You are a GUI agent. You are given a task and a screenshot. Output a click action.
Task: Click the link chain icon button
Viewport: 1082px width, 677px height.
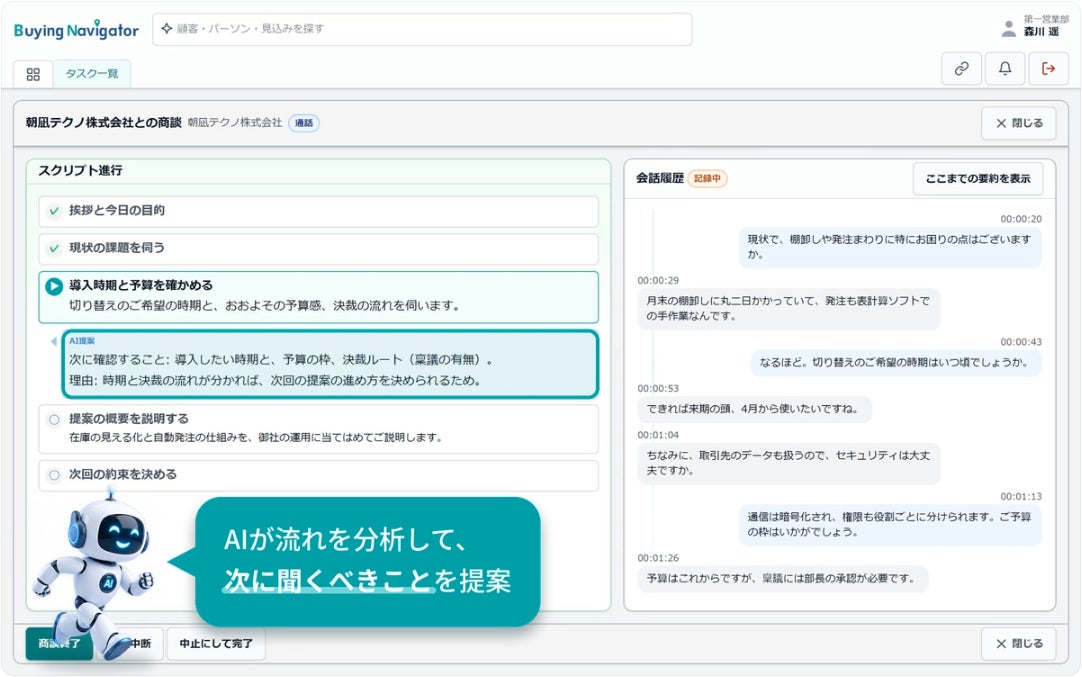tap(961, 68)
